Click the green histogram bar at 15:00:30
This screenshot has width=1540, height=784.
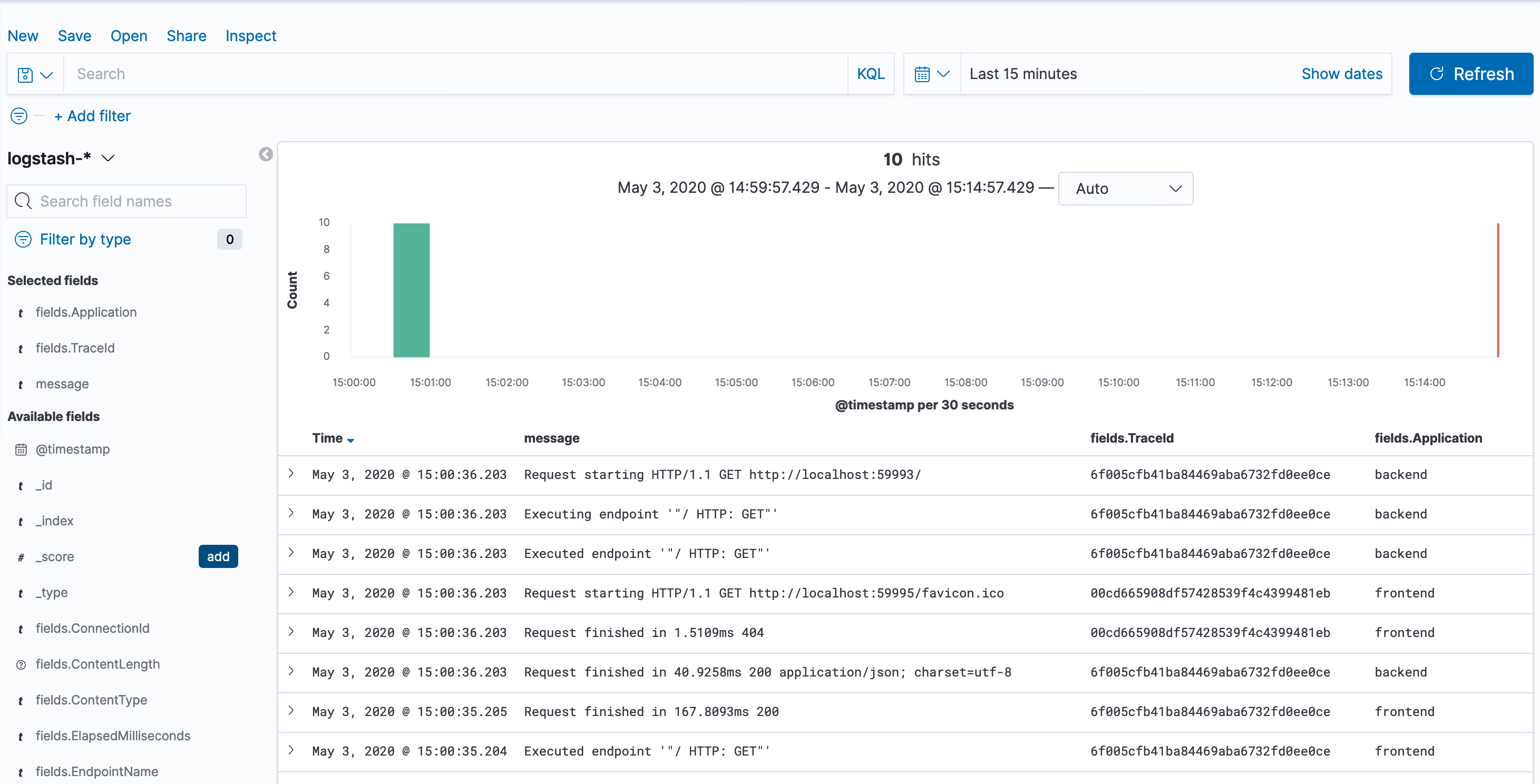(x=411, y=290)
